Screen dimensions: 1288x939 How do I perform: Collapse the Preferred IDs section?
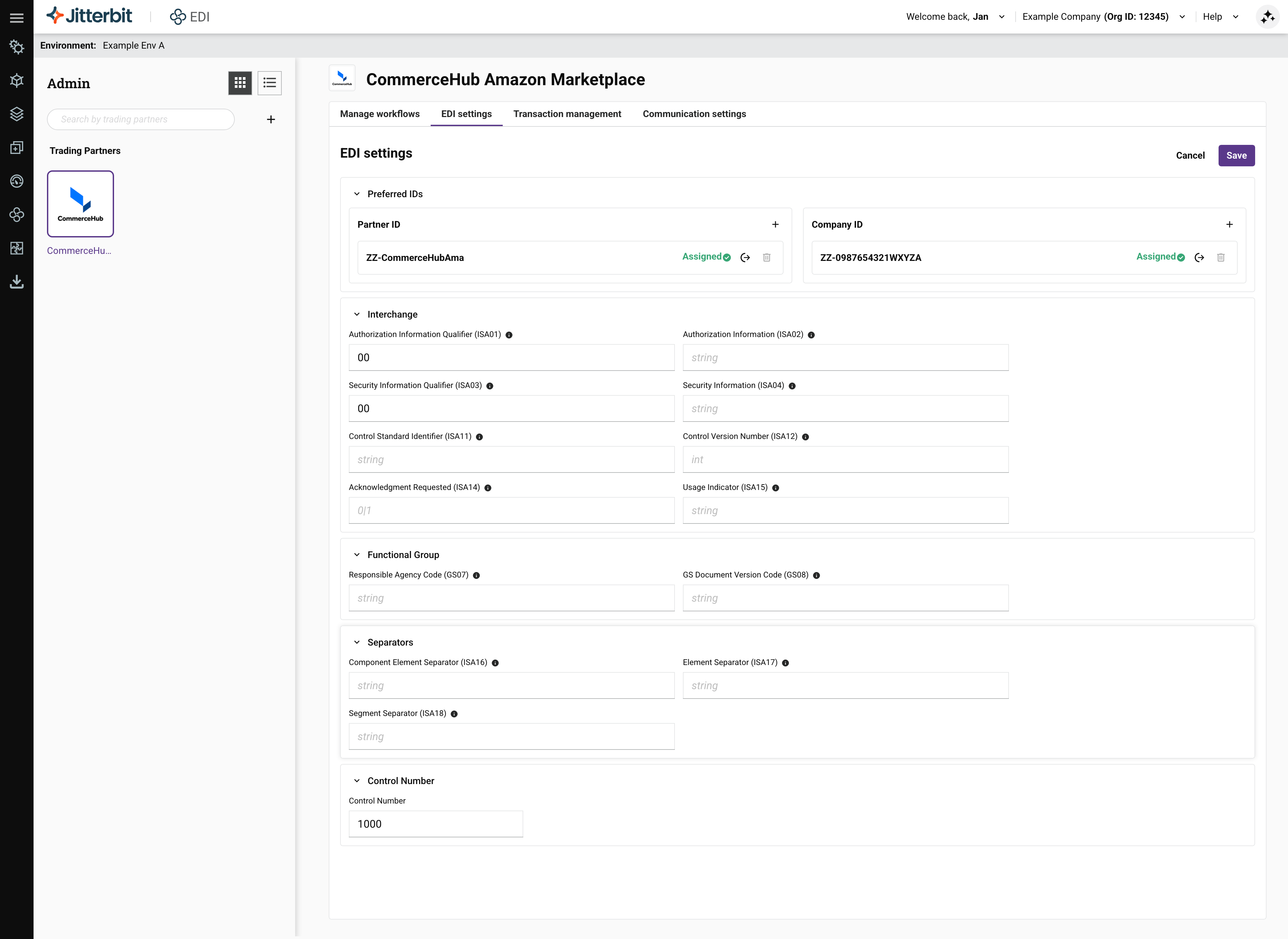(x=357, y=194)
